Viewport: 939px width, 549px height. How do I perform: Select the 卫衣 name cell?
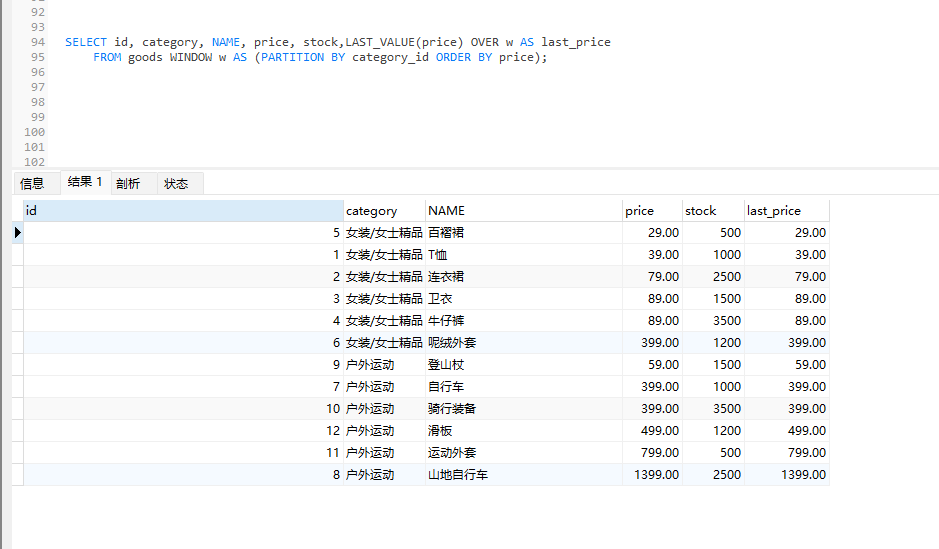pos(524,299)
